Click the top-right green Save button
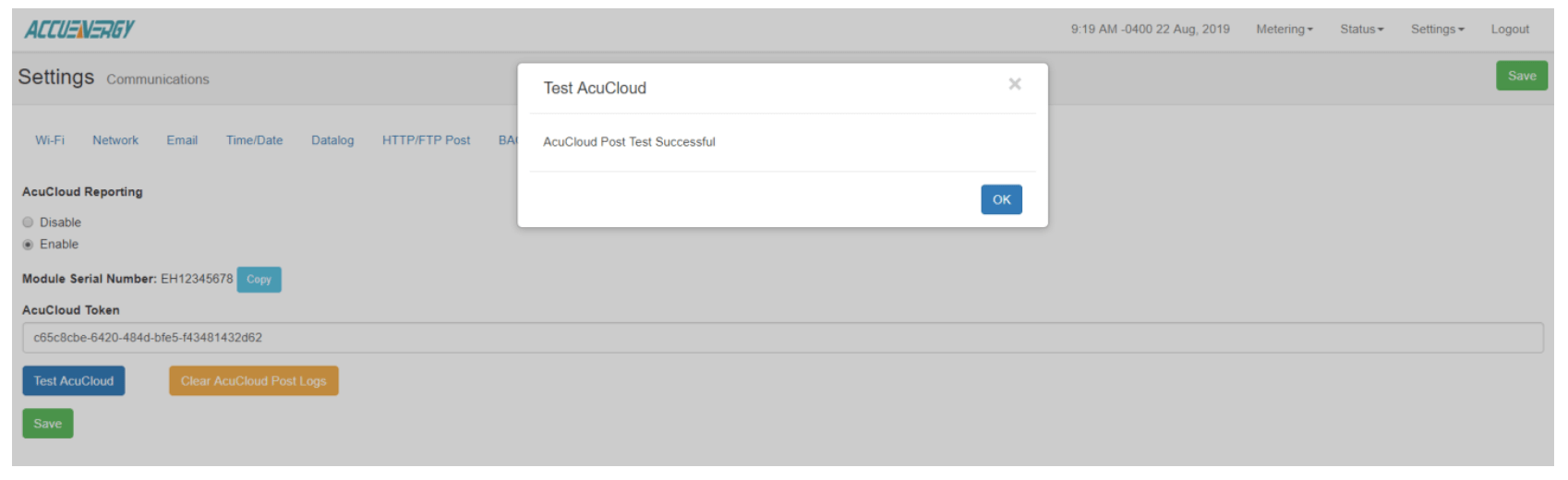The height and width of the screenshot is (480, 1568). [1521, 76]
